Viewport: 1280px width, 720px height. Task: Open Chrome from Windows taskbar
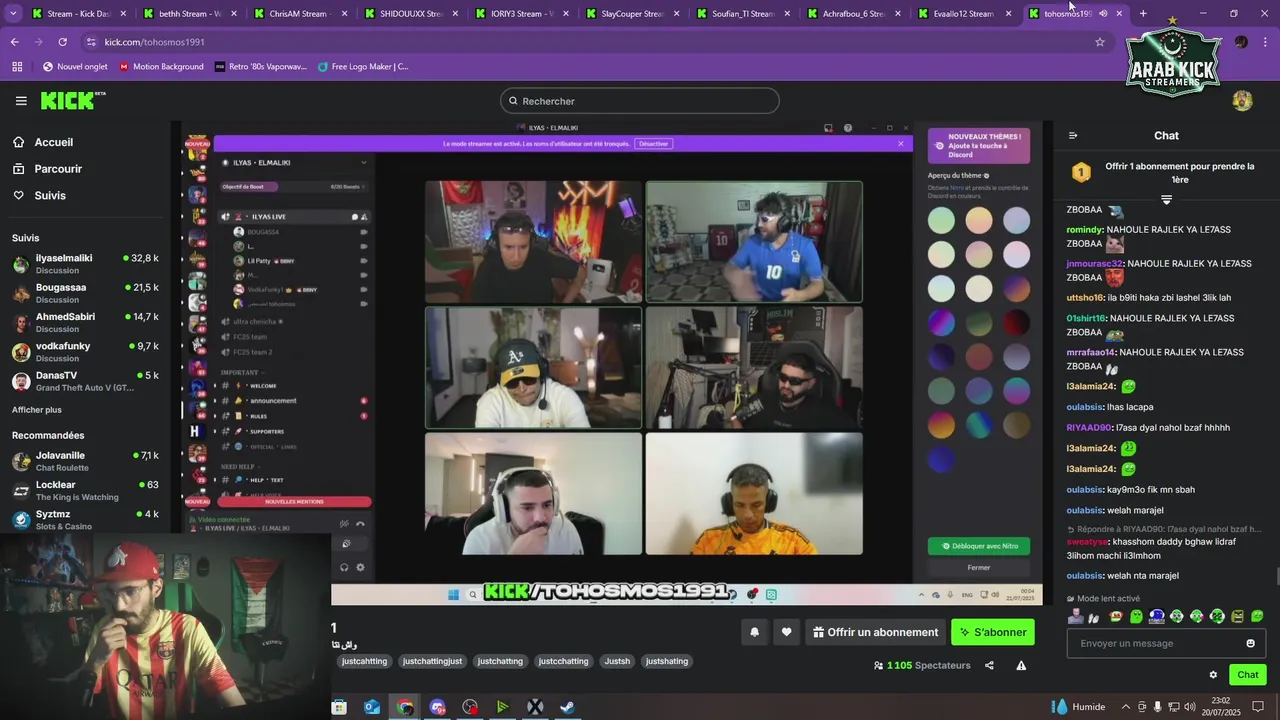tap(405, 707)
